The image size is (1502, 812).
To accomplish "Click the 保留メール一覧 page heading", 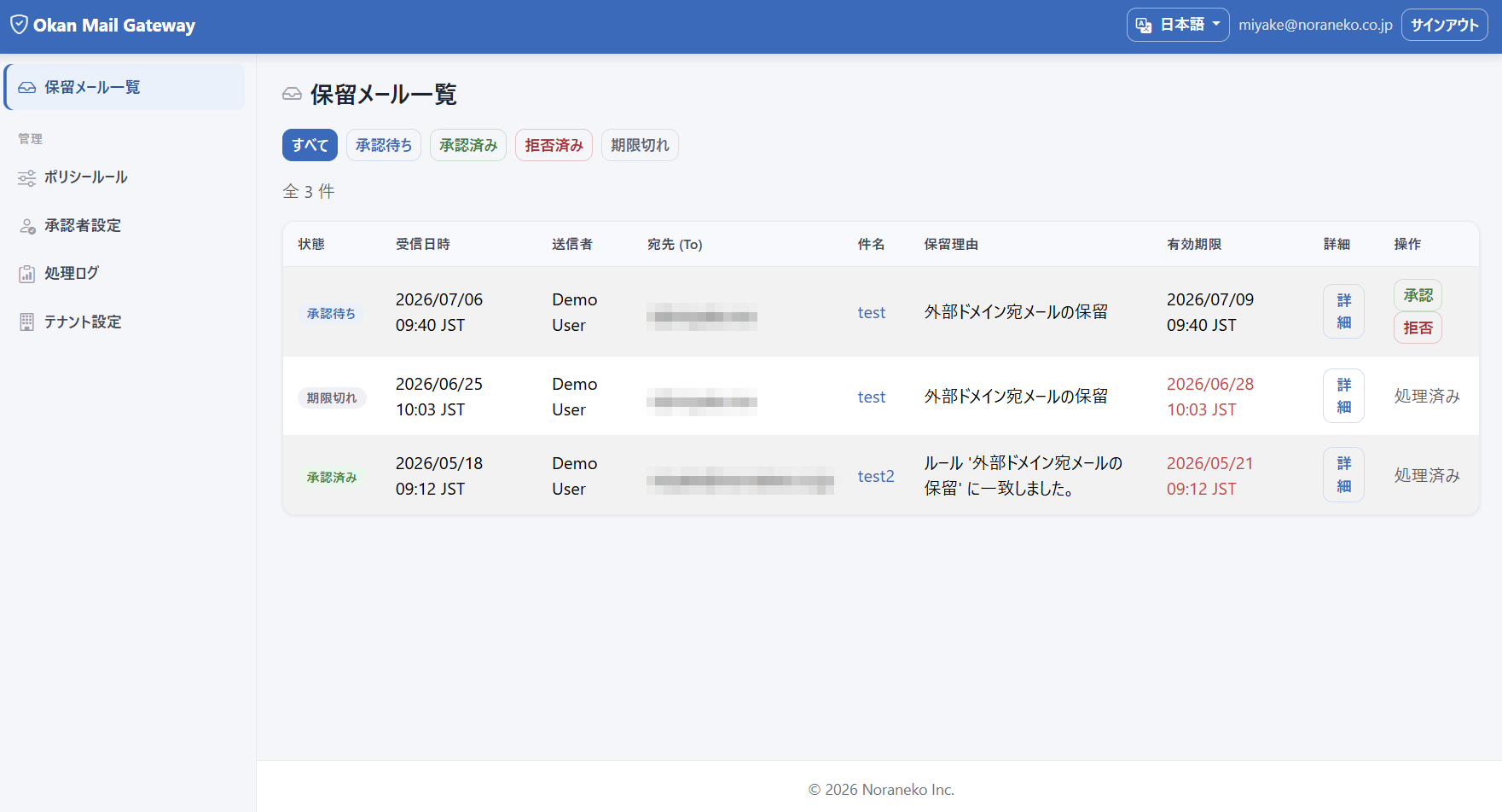I will [x=384, y=94].
